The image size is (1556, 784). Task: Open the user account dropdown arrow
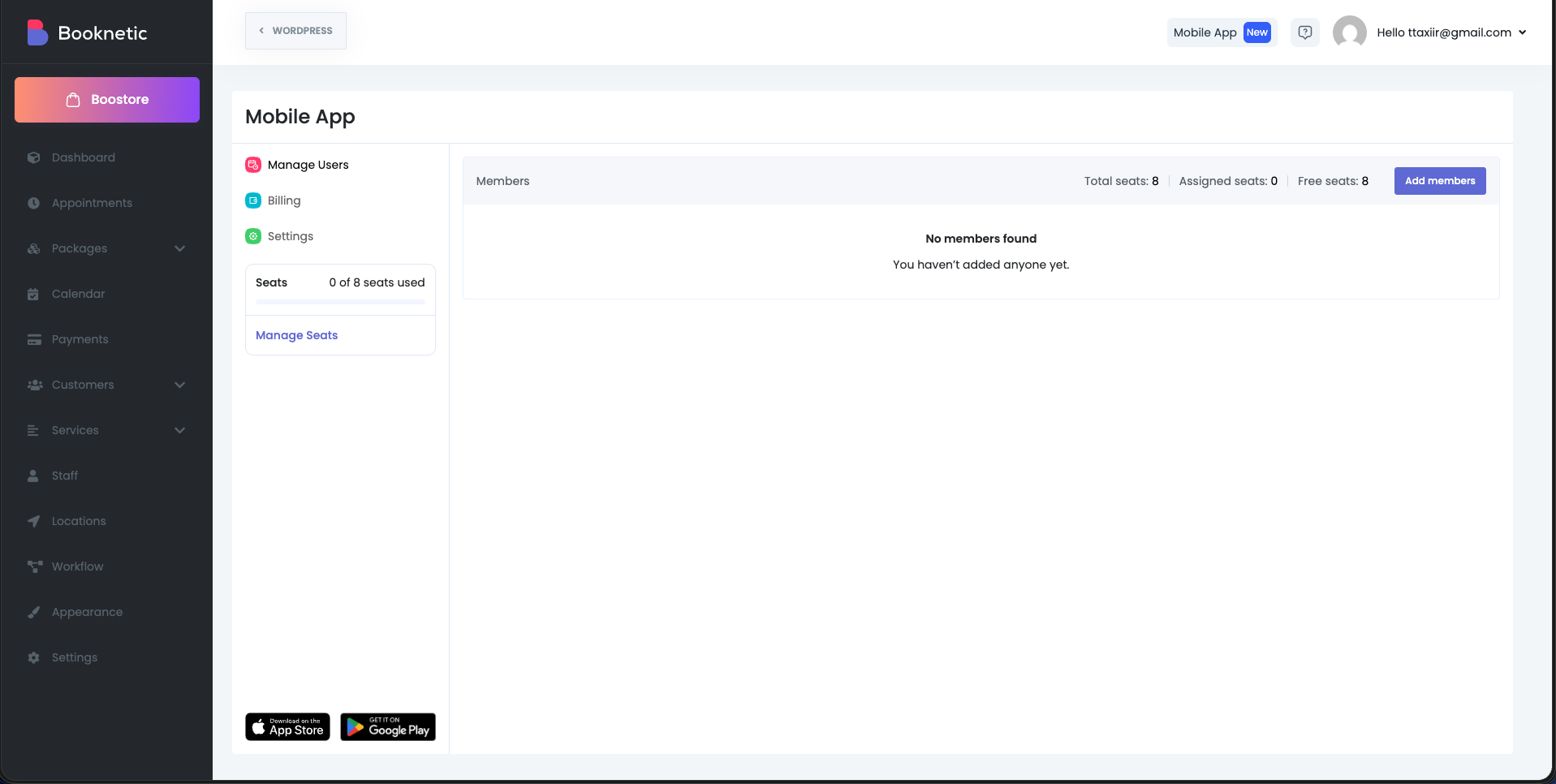pyautogui.click(x=1523, y=32)
